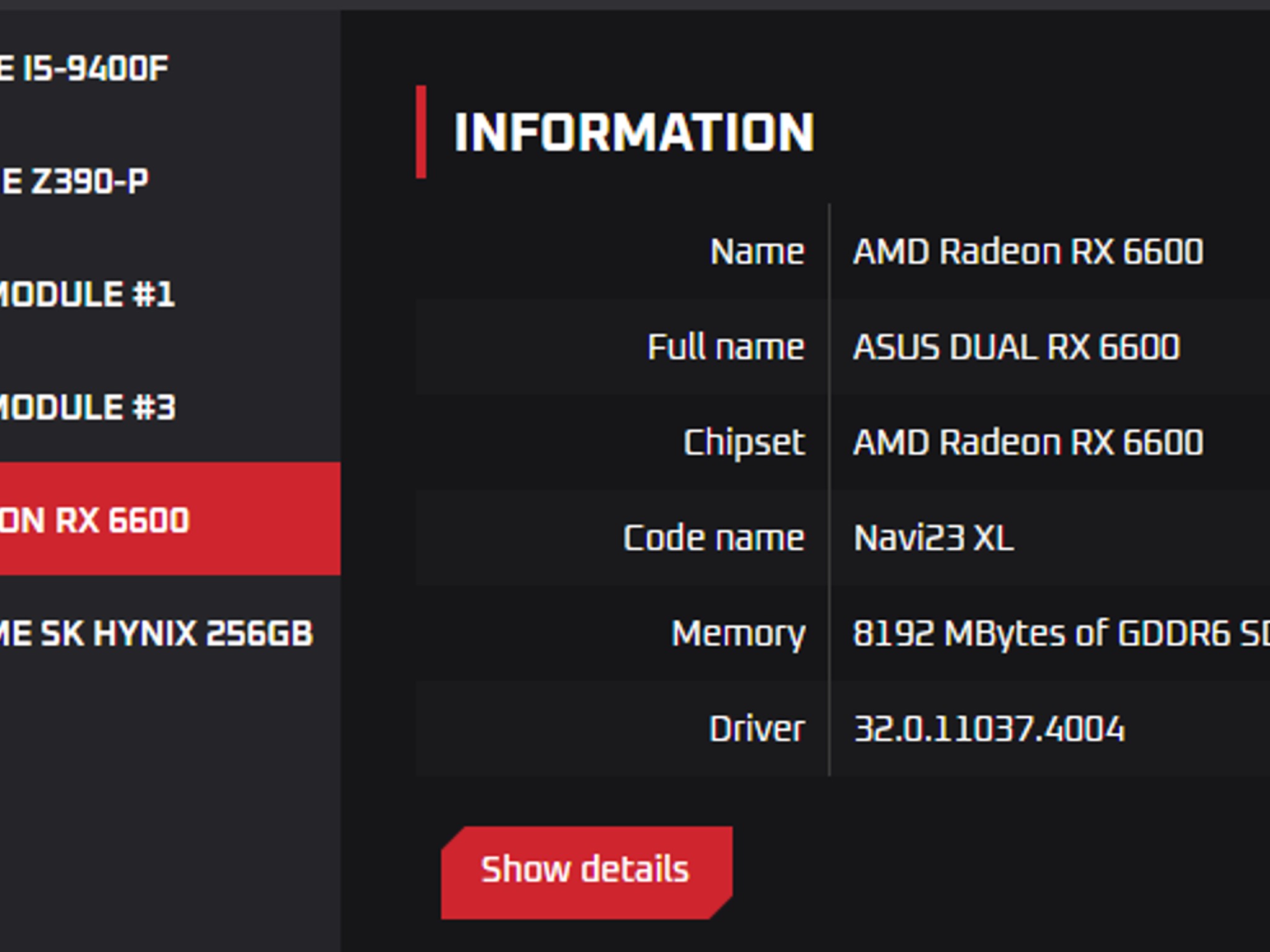Click the Chipset row label
1270x952 pixels.
pos(744,443)
